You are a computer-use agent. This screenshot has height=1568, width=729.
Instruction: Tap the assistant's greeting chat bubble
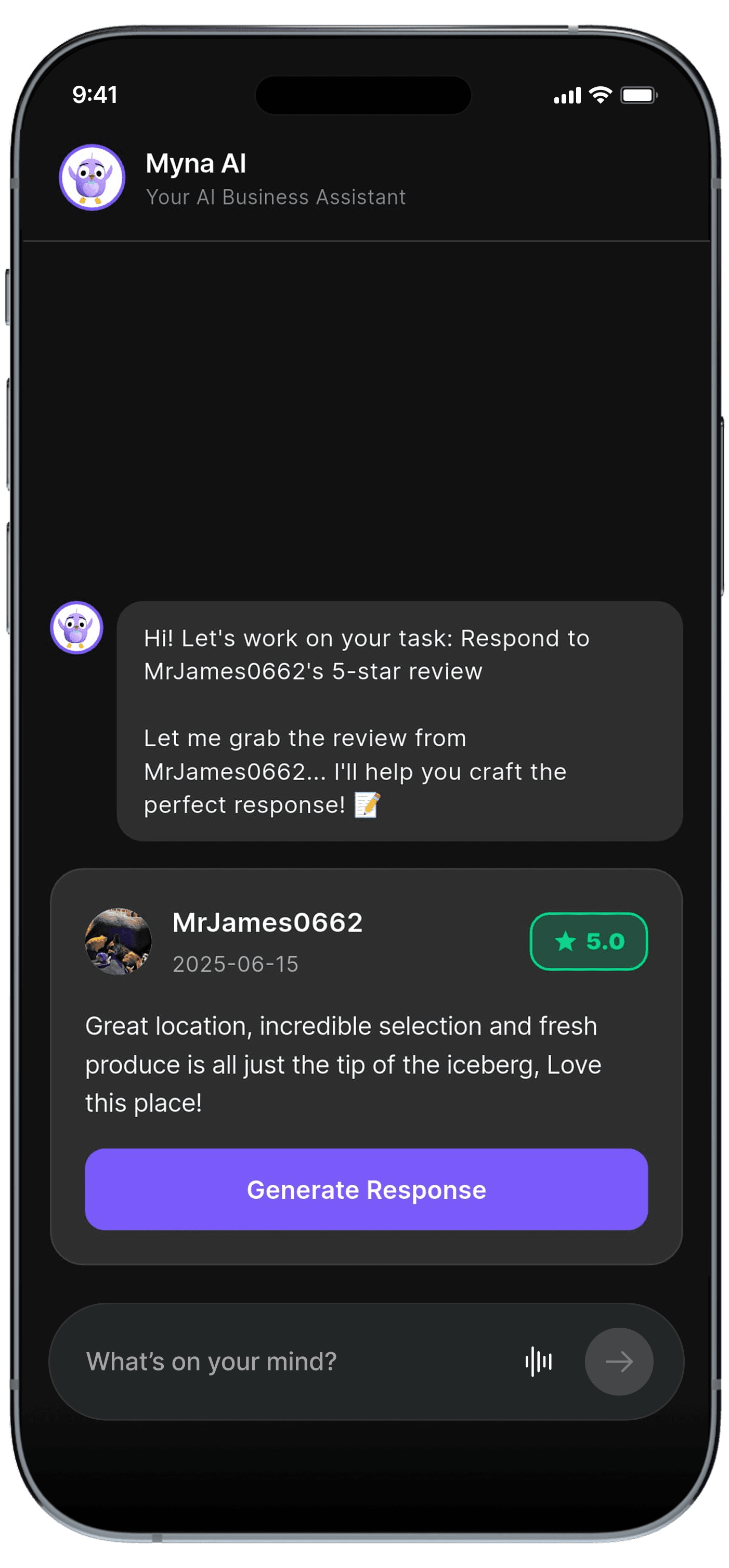[400, 721]
